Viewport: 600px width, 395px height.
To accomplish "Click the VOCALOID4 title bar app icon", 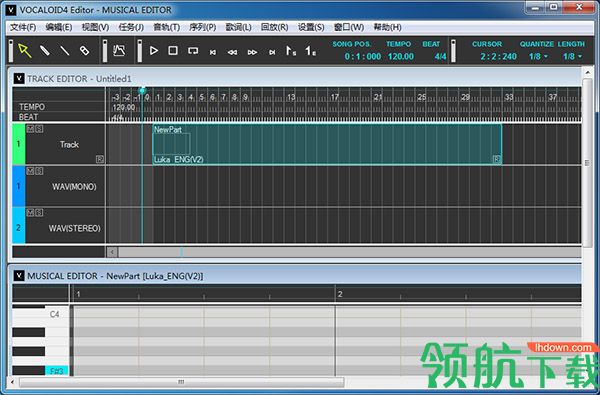I will pyautogui.click(x=11, y=10).
